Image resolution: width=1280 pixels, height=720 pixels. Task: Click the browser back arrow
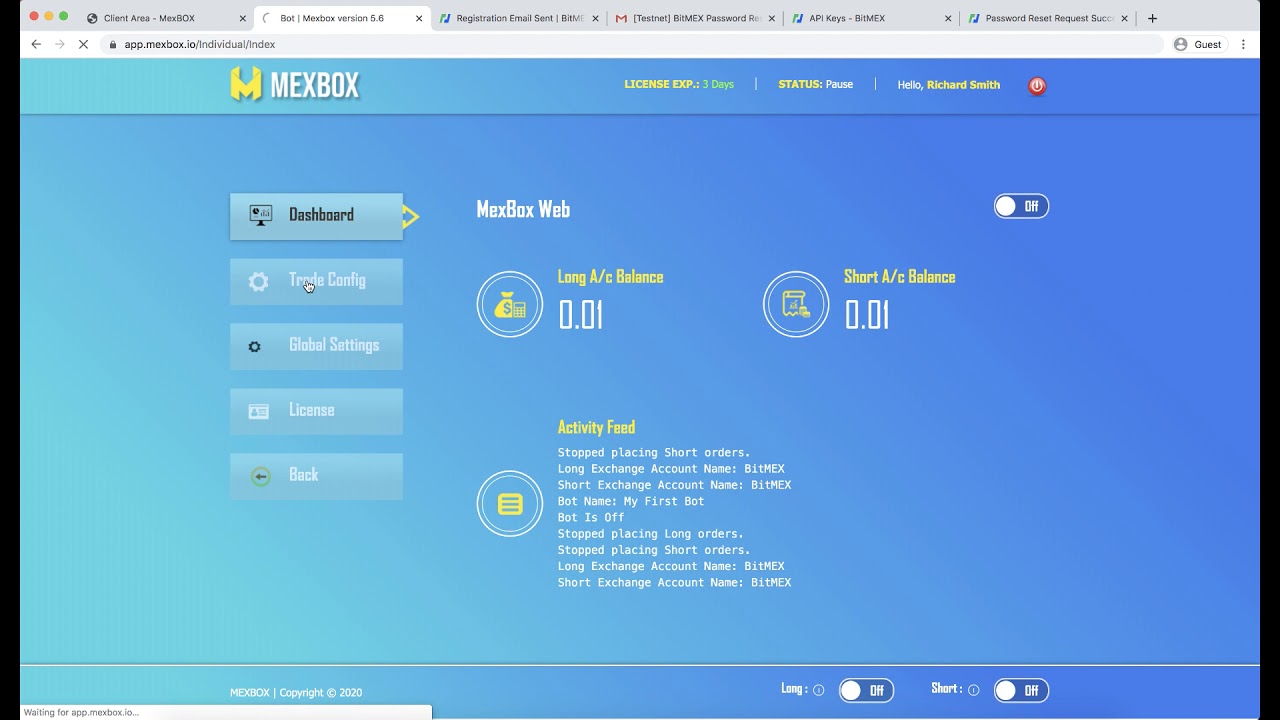point(36,44)
